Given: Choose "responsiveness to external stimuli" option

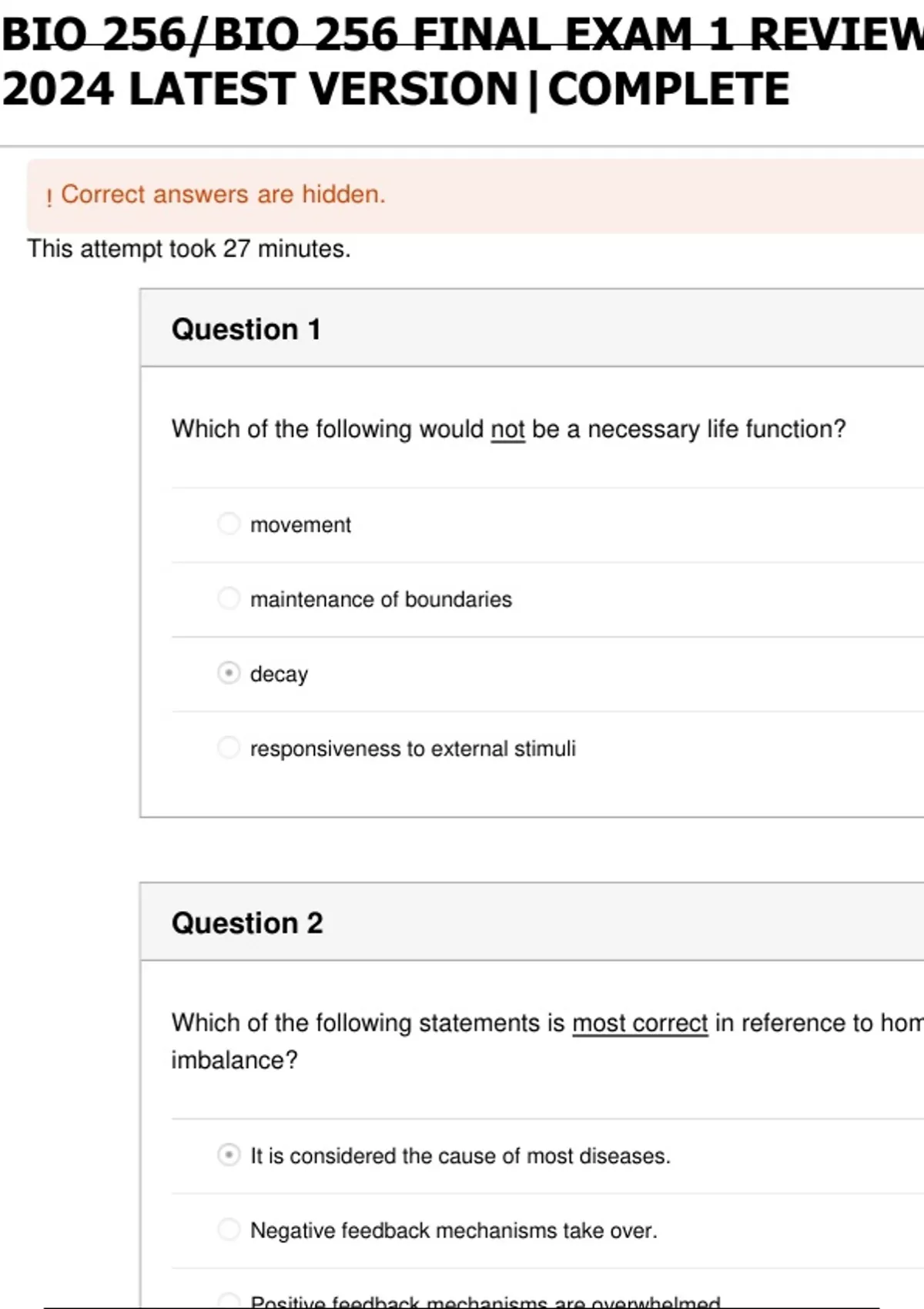Looking at the screenshot, I should [229, 747].
